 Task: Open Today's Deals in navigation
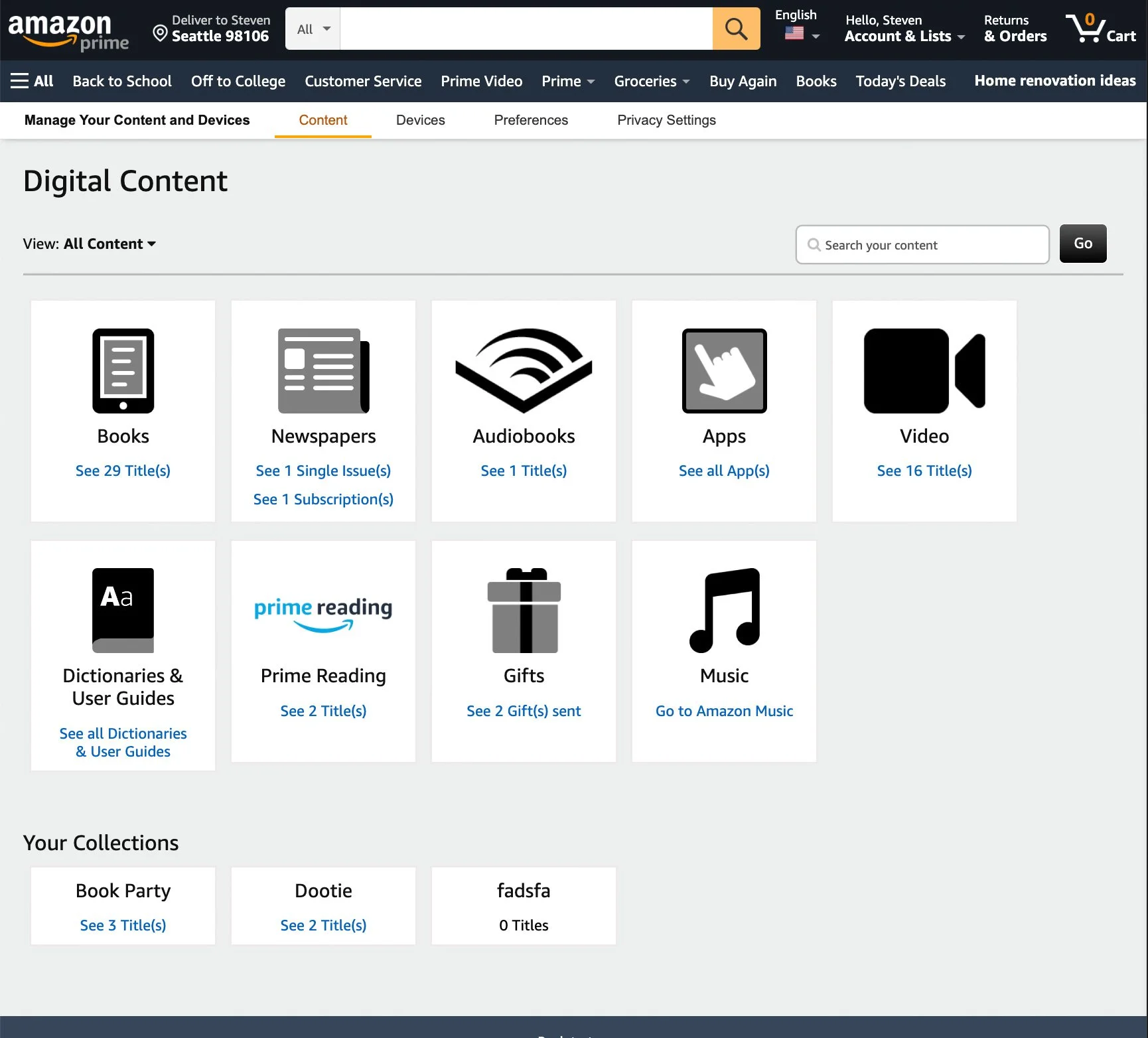click(900, 81)
